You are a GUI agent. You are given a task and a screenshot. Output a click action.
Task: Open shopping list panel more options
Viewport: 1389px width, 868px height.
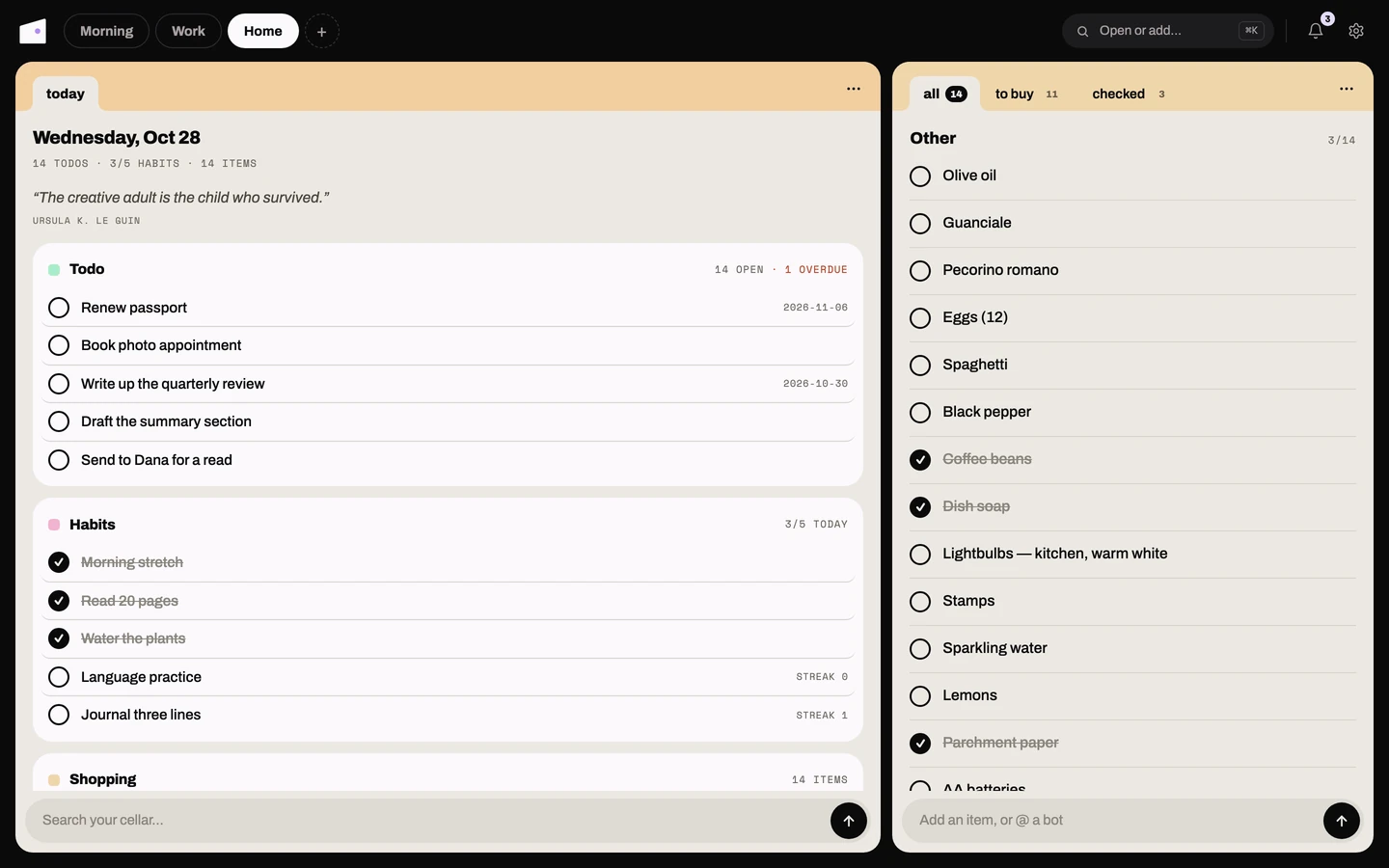1347,89
